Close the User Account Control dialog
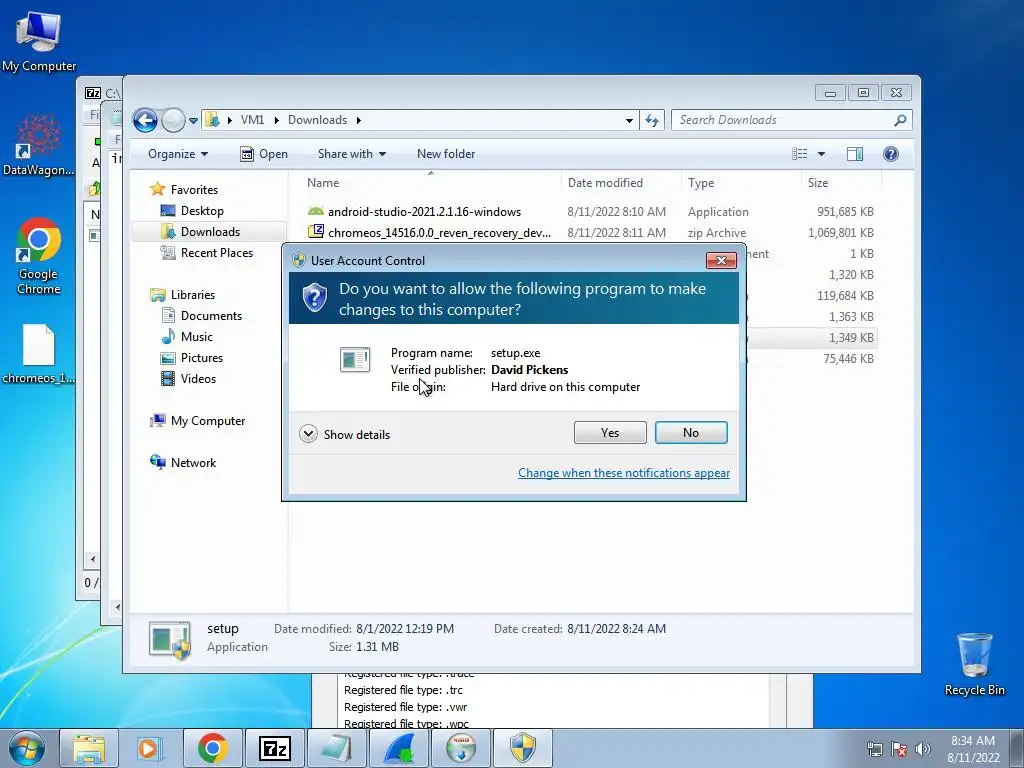This screenshot has width=1024, height=768. tap(721, 261)
